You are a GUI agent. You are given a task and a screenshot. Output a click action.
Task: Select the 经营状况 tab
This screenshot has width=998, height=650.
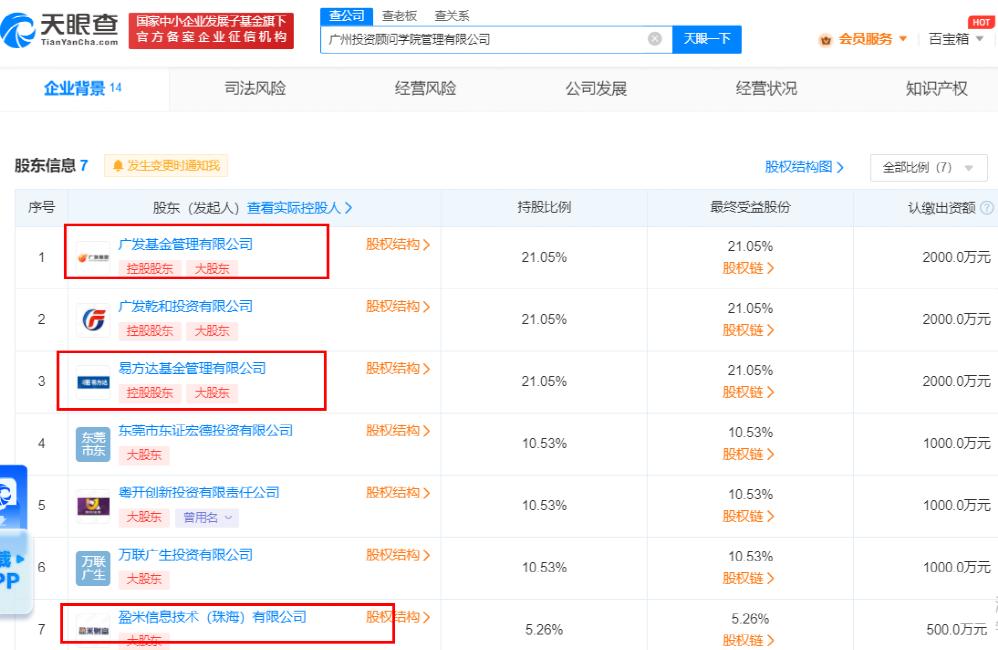tap(766, 88)
